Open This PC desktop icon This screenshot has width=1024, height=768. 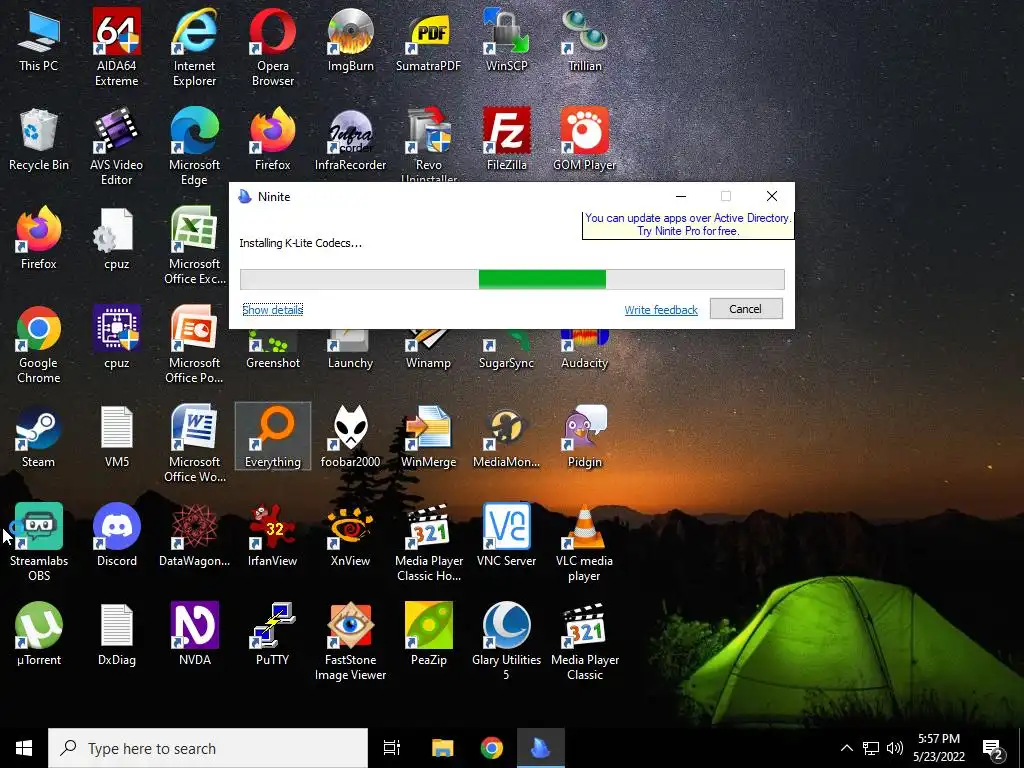[39, 40]
